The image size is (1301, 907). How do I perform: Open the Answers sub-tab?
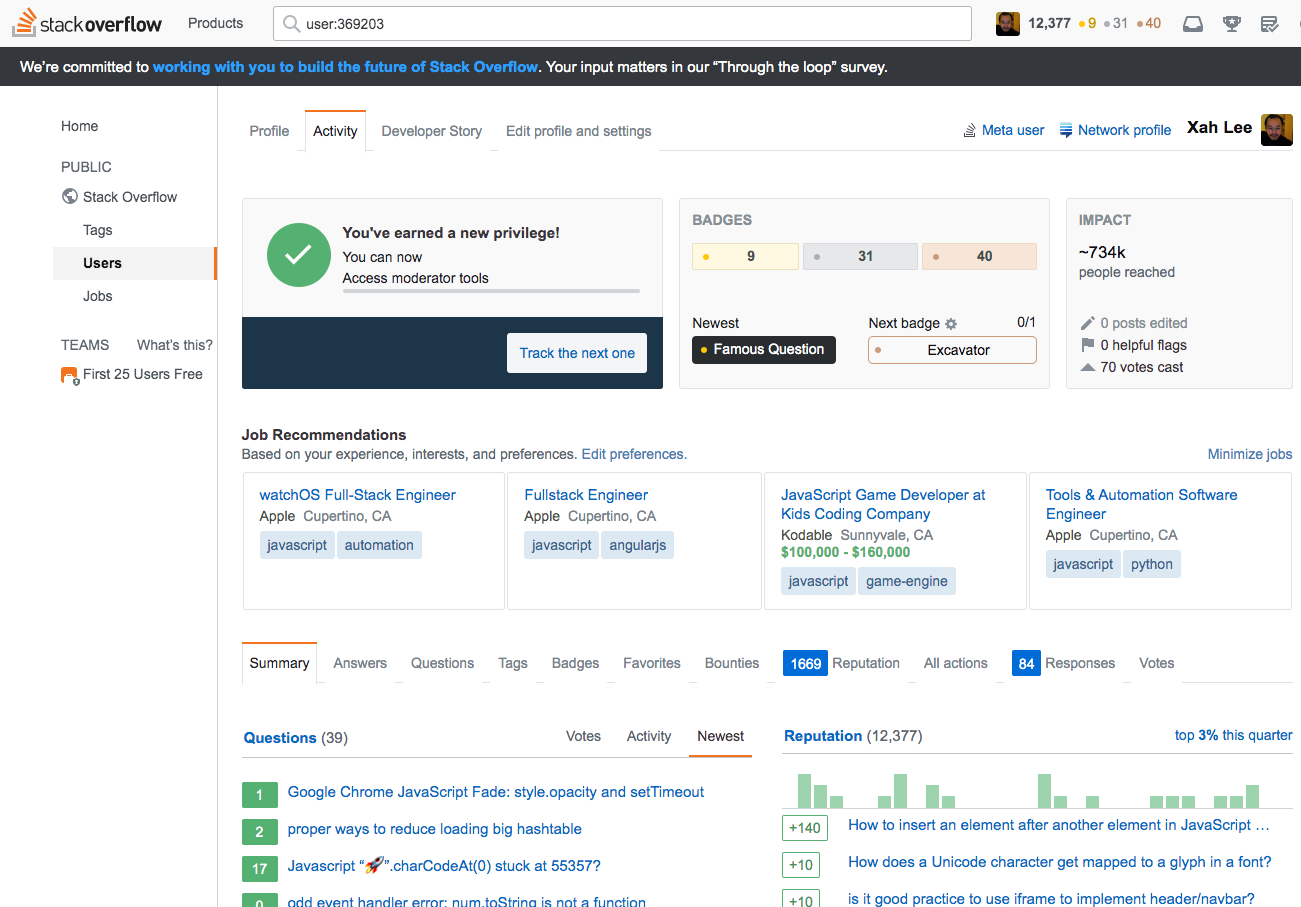(360, 663)
